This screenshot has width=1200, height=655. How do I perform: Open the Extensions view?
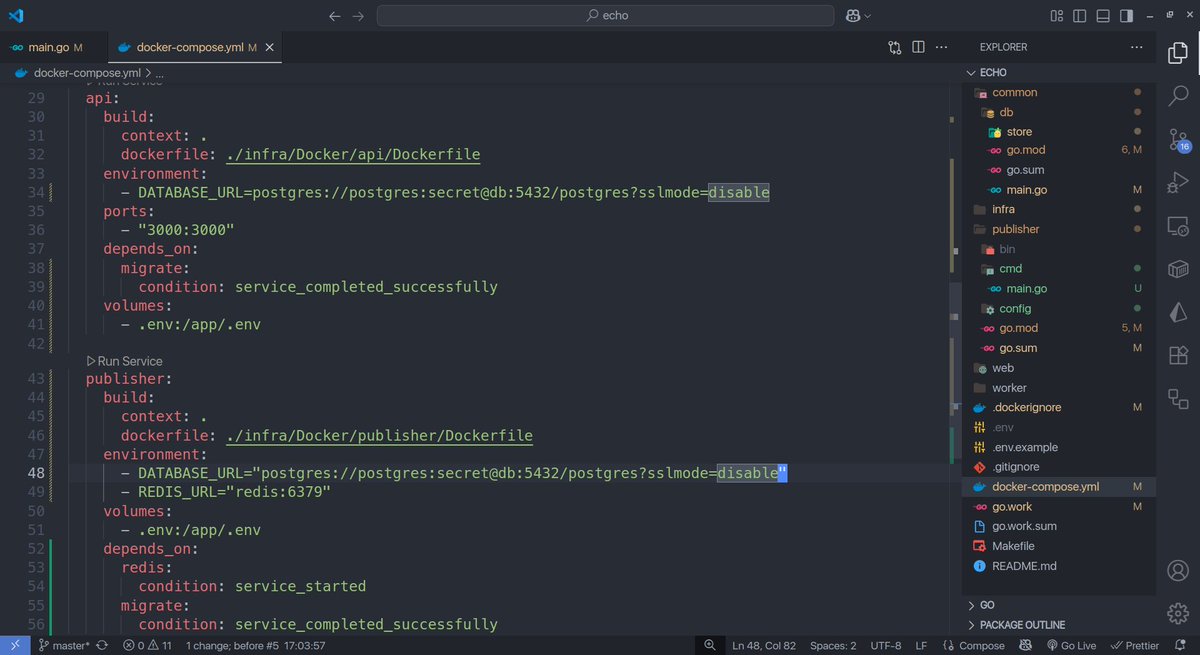point(1177,356)
